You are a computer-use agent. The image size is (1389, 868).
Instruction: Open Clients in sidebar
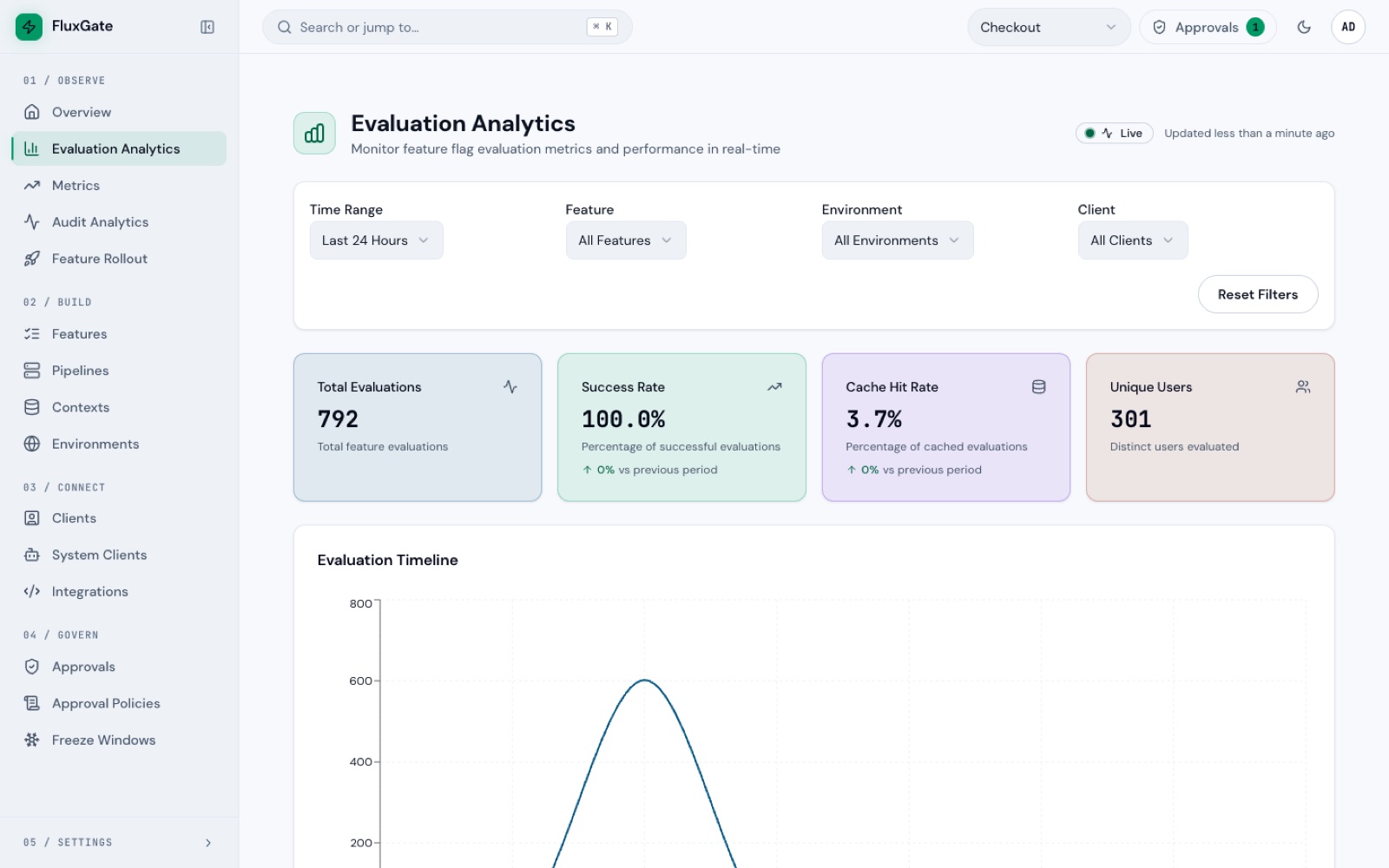(x=119, y=518)
